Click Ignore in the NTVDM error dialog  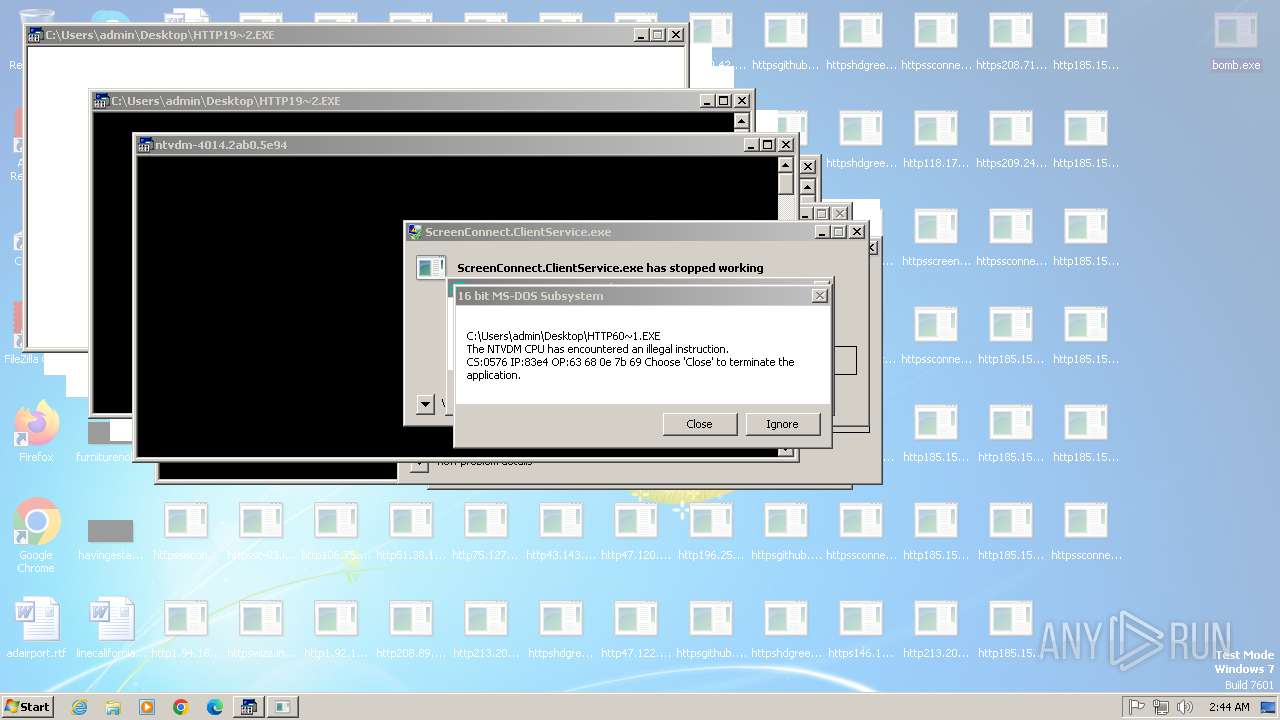click(782, 424)
